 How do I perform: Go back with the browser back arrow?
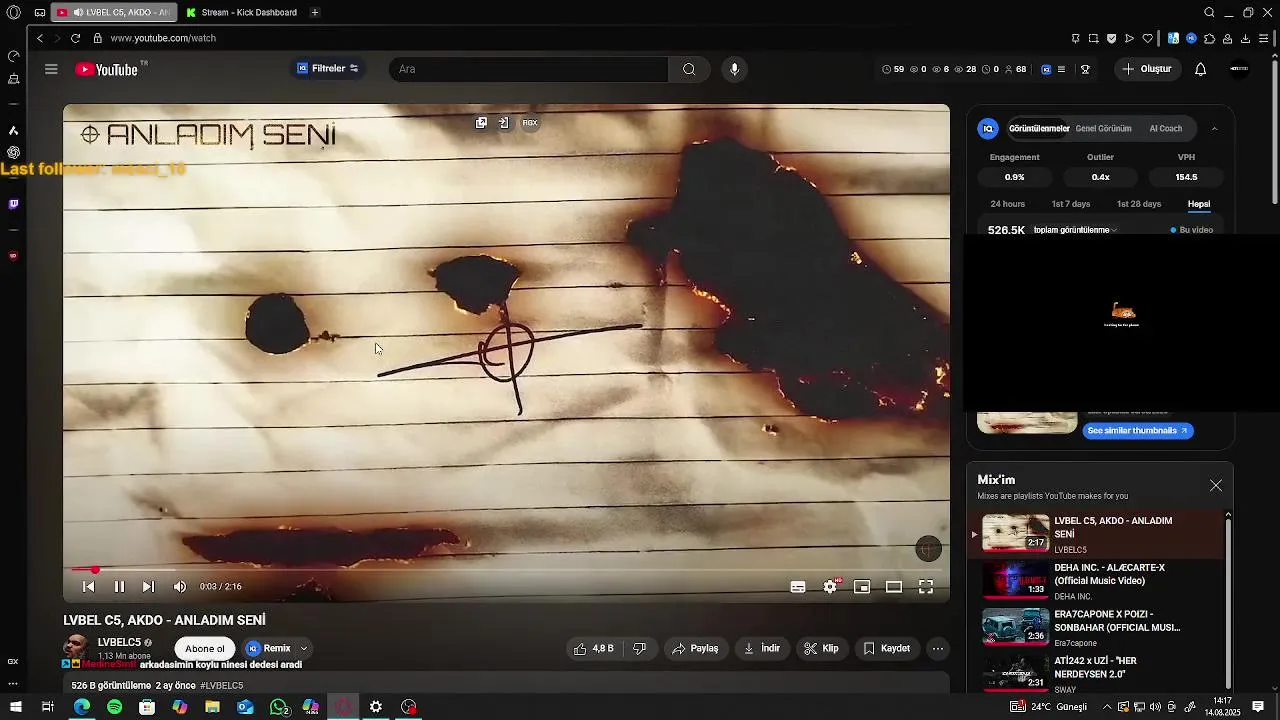coord(40,38)
